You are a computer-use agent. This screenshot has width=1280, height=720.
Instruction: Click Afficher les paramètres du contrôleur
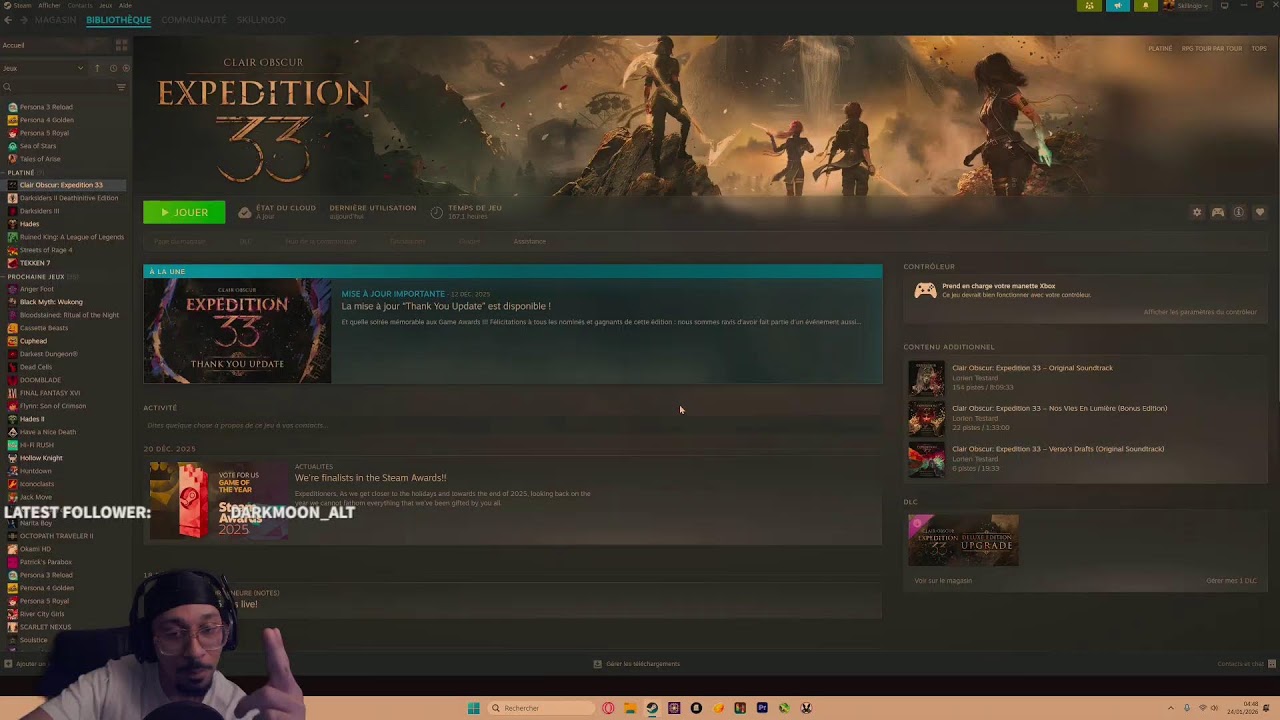(1200, 312)
